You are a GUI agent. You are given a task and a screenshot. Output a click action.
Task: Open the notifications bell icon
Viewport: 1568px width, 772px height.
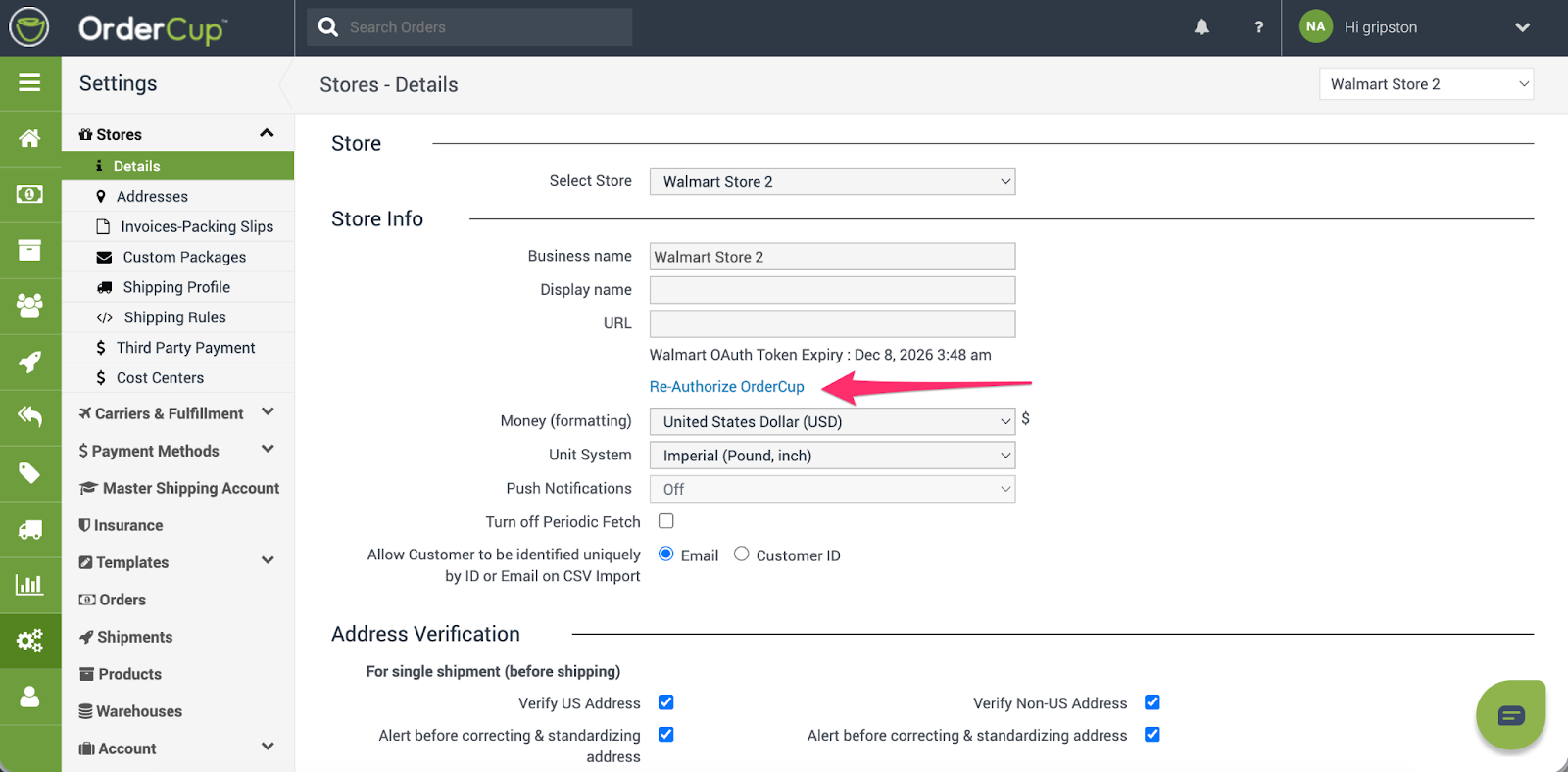click(x=1201, y=27)
